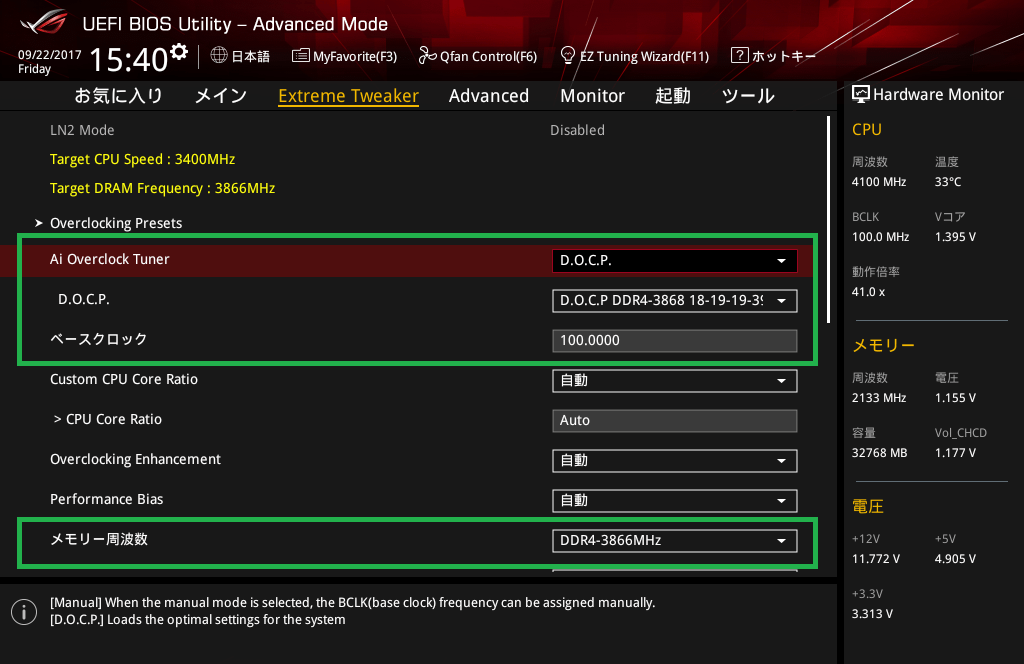
Task: Click the ROG logo icon
Action: pyautogui.click(x=44, y=22)
